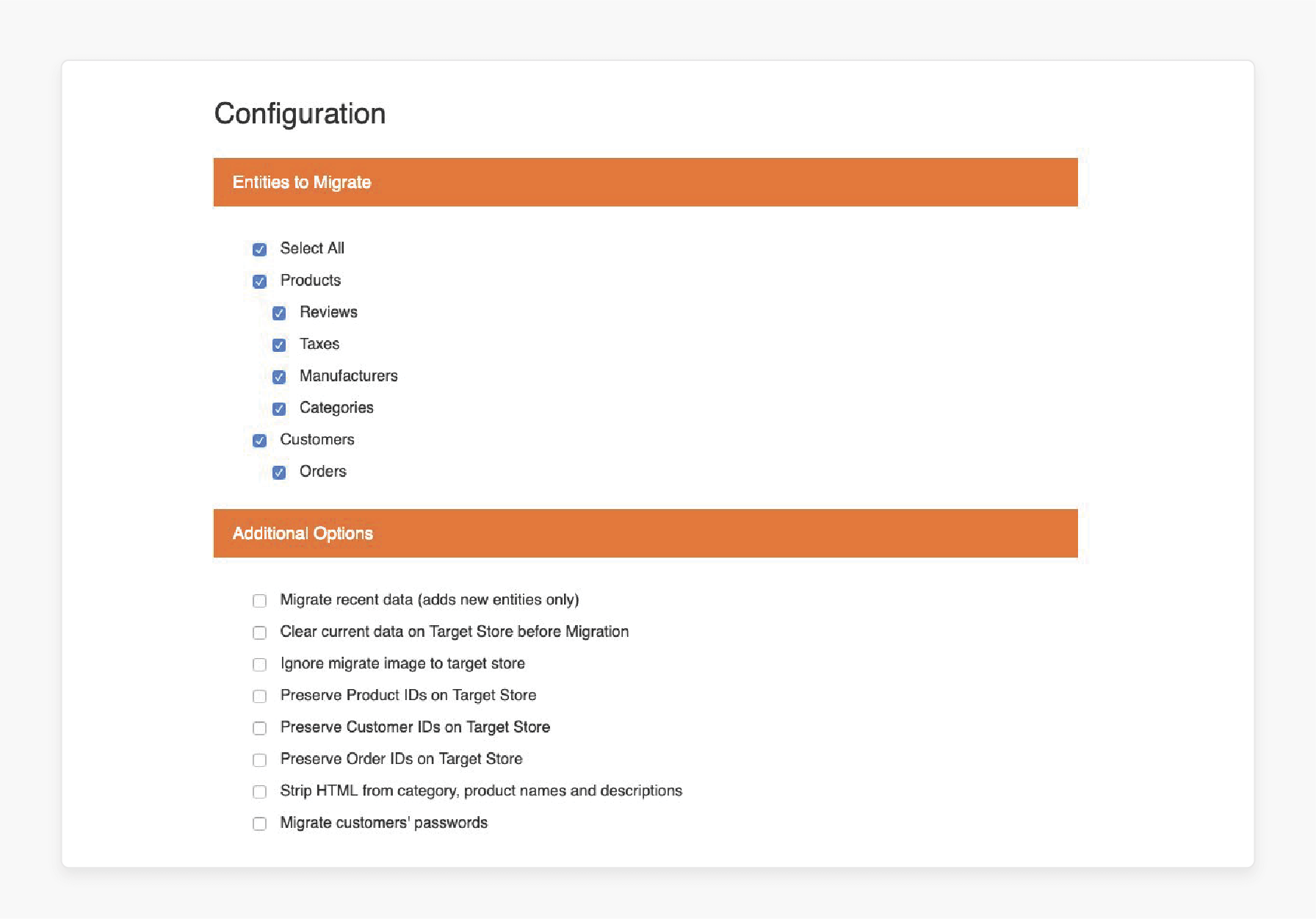The image size is (1316, 919).
Task: Click 'Clear current data on Target Store' text
Action: click(x=455, y=632)
